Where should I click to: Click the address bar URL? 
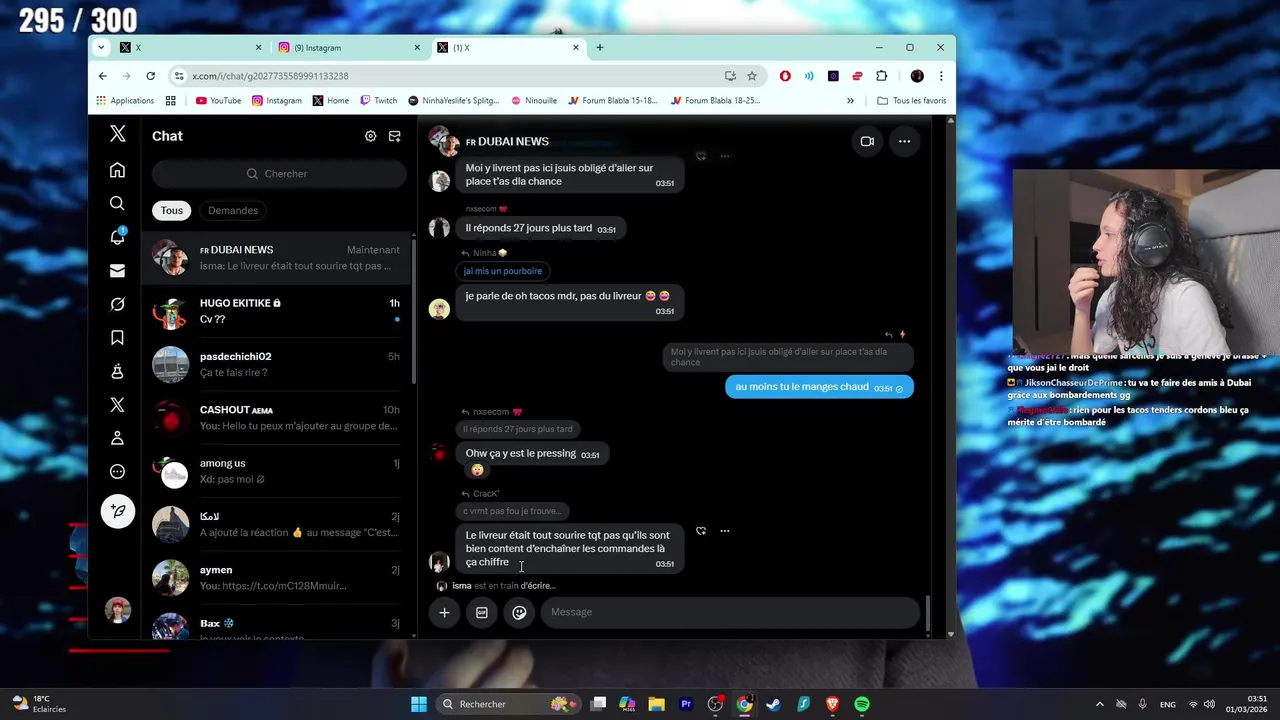click(x=270, y=76)
